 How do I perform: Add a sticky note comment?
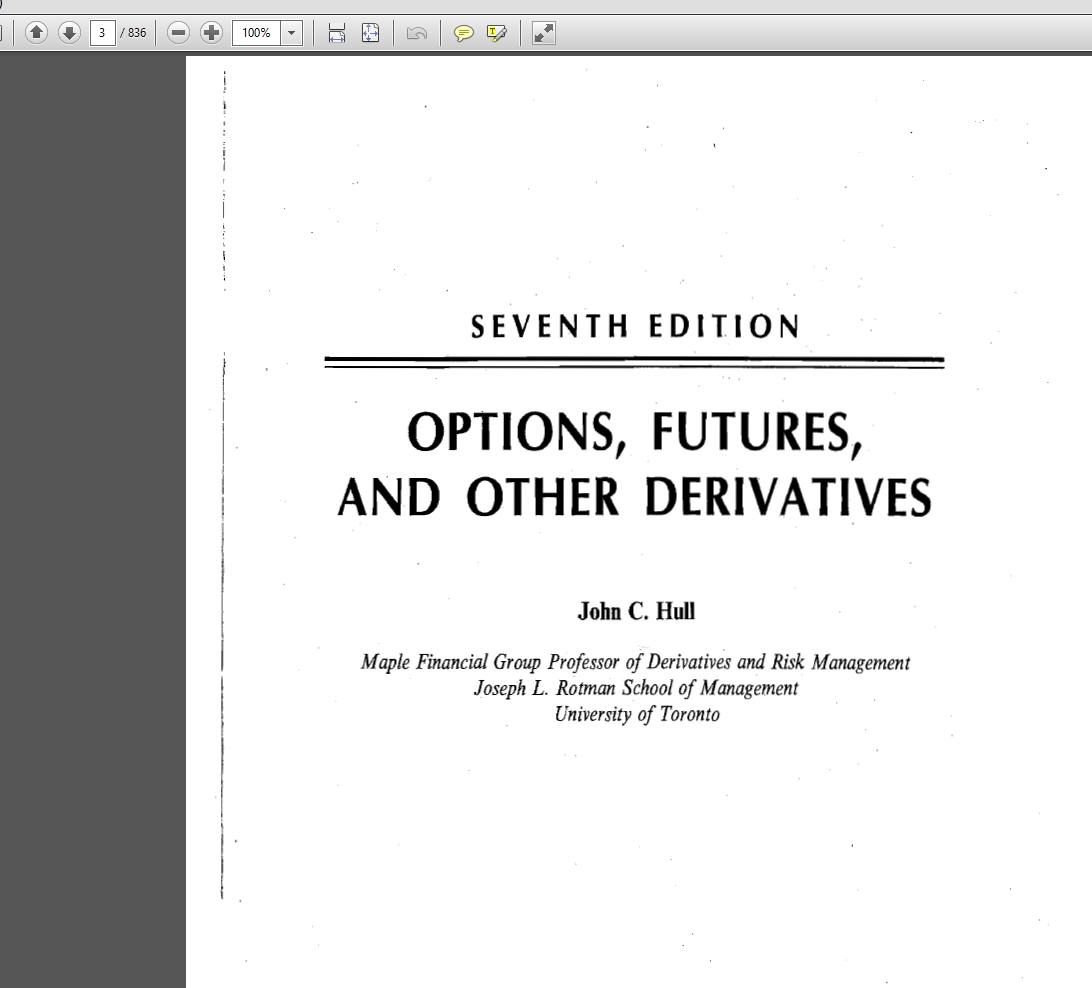click(463, 33)
